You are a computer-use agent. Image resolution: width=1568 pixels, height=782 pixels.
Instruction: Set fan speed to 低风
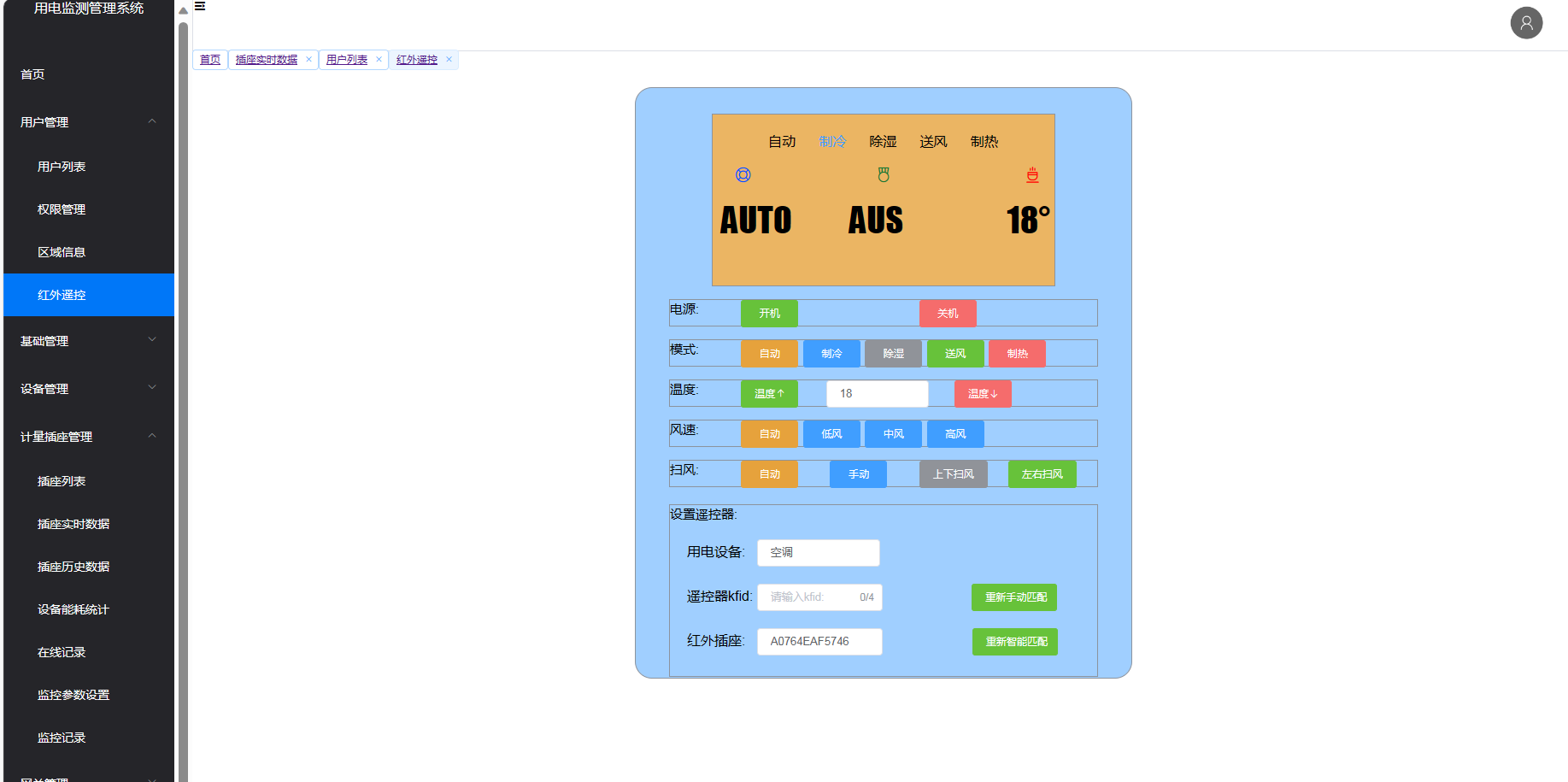pyautogui.click(x=831, y=434)
